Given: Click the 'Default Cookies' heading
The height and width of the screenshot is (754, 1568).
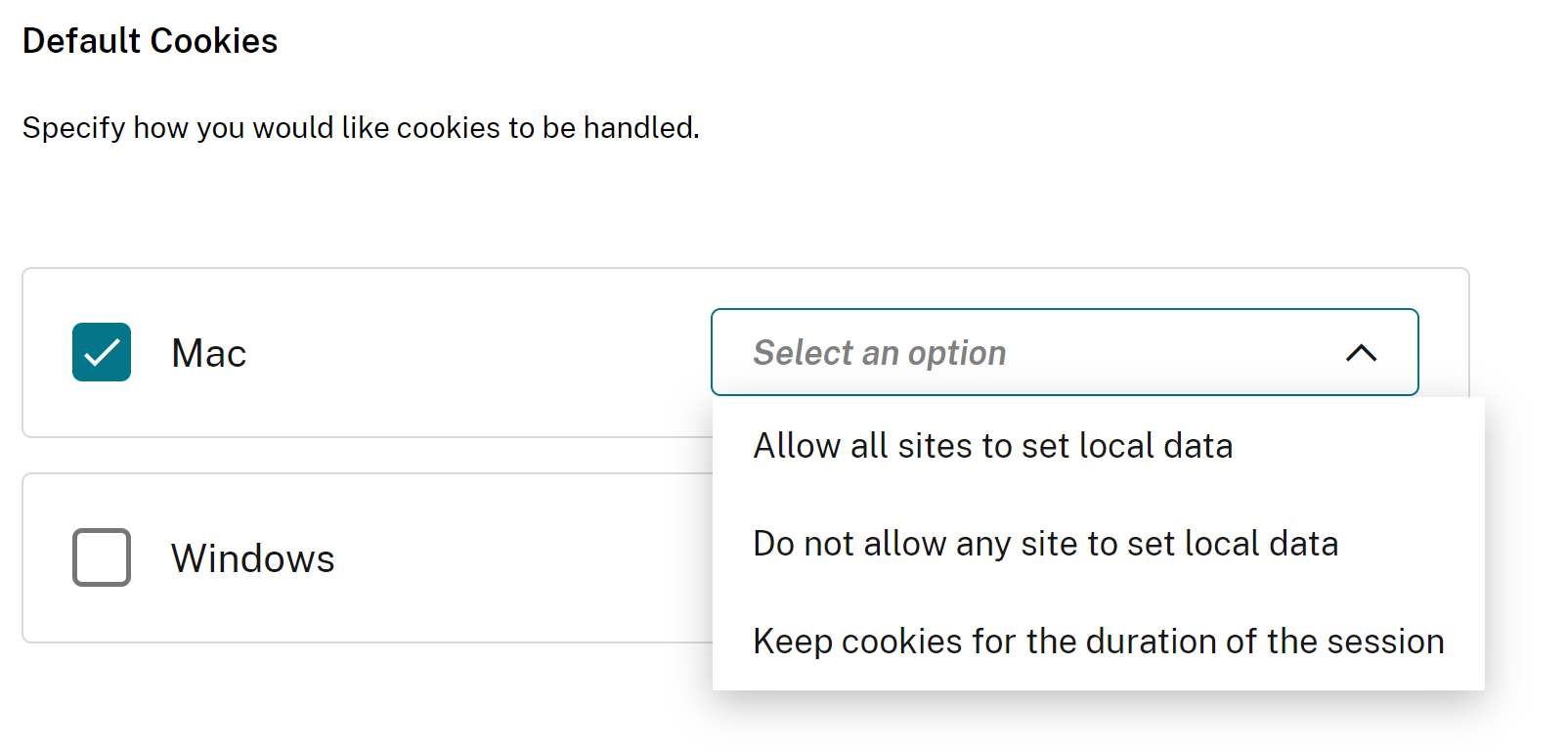Looking at the screenshot, I should tap(150, 41).
